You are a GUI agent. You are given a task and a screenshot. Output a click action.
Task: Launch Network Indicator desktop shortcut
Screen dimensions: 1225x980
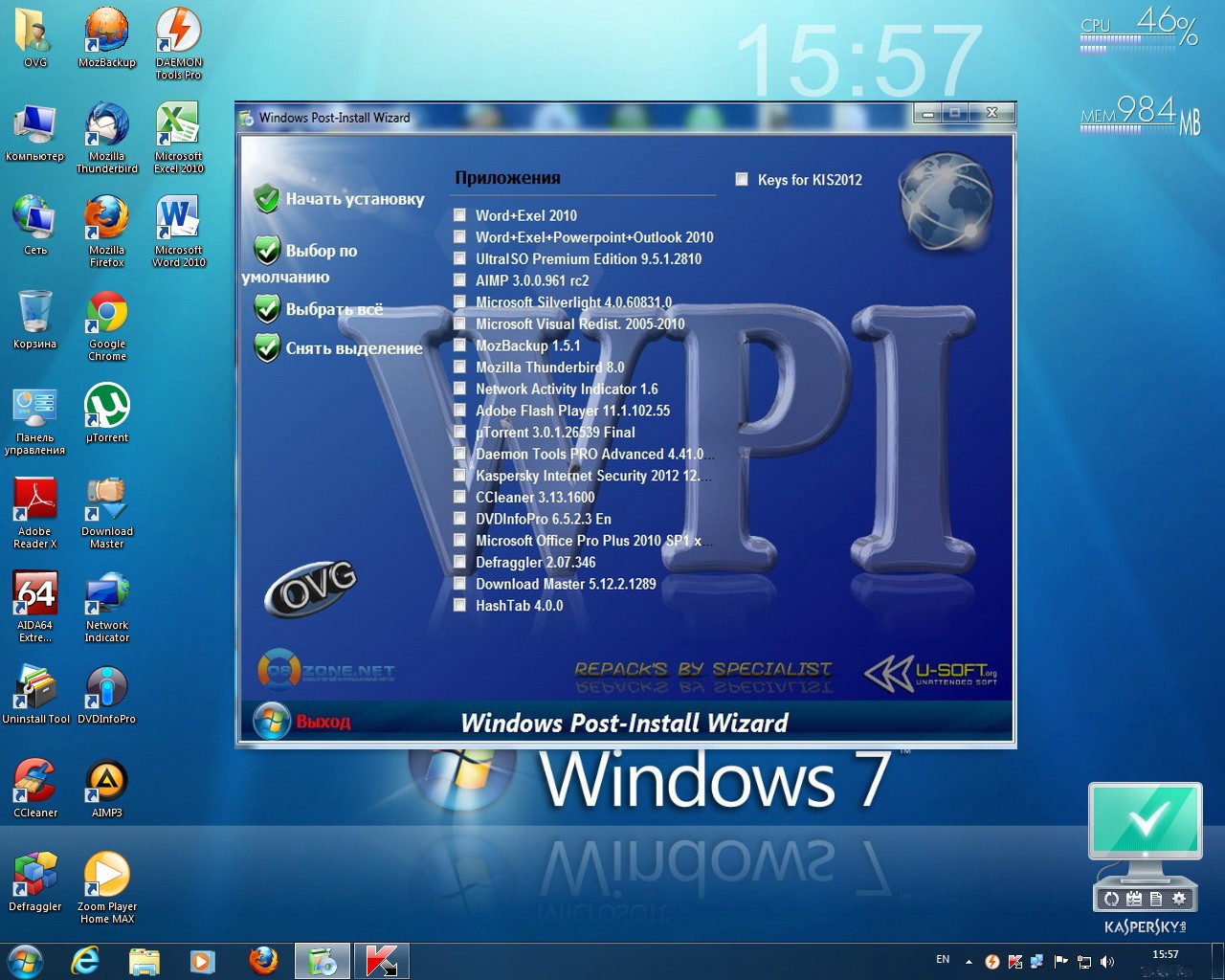tap(107, 607)
